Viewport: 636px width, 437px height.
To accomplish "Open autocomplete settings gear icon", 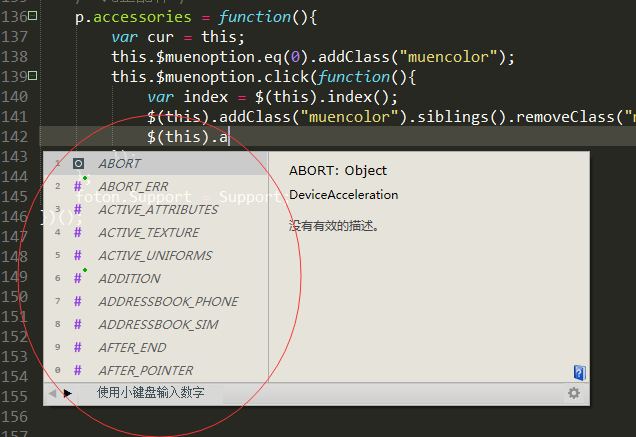I will [x=574, y=394].
